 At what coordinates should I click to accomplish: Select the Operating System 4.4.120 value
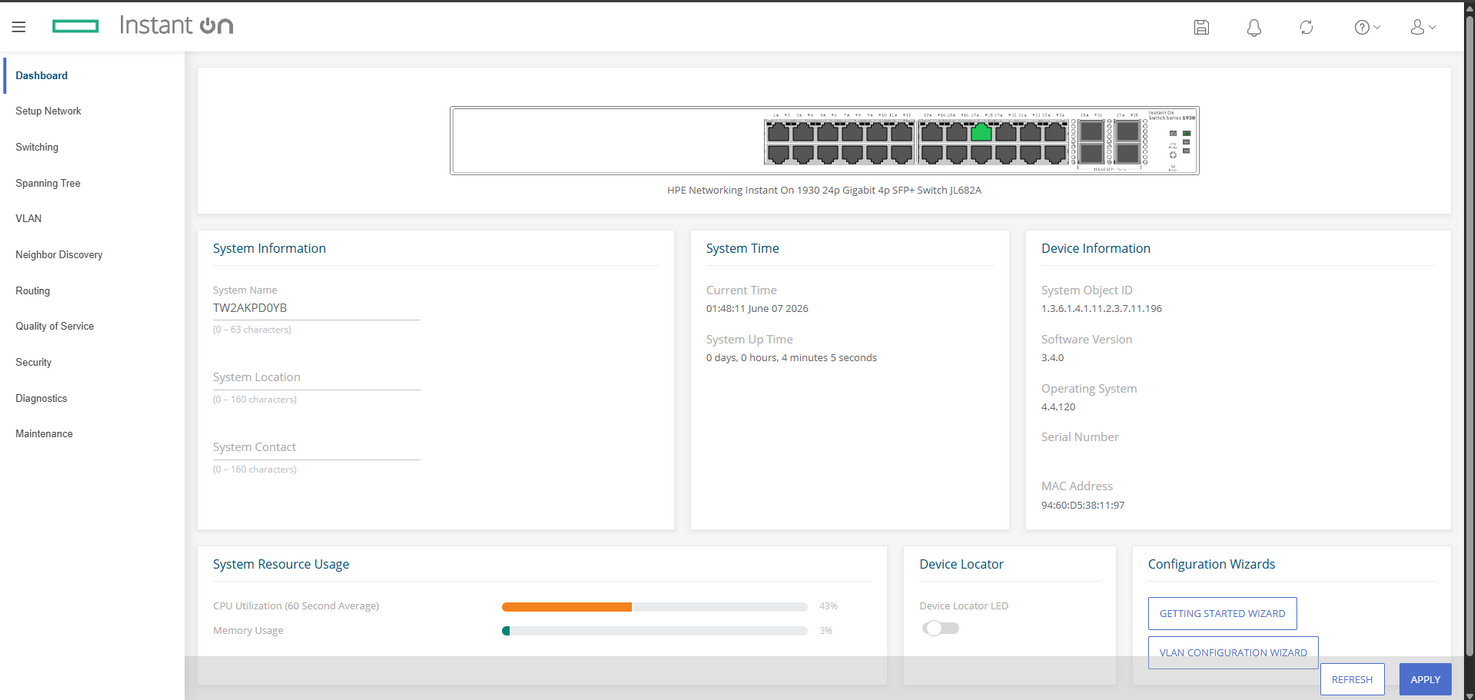1058,407
